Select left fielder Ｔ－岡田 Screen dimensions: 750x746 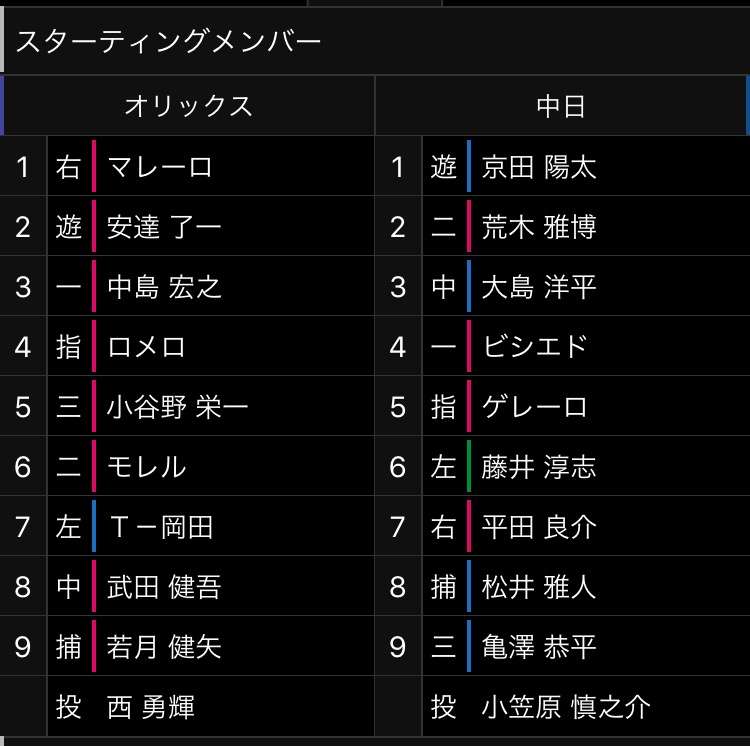tap(161, 527)
